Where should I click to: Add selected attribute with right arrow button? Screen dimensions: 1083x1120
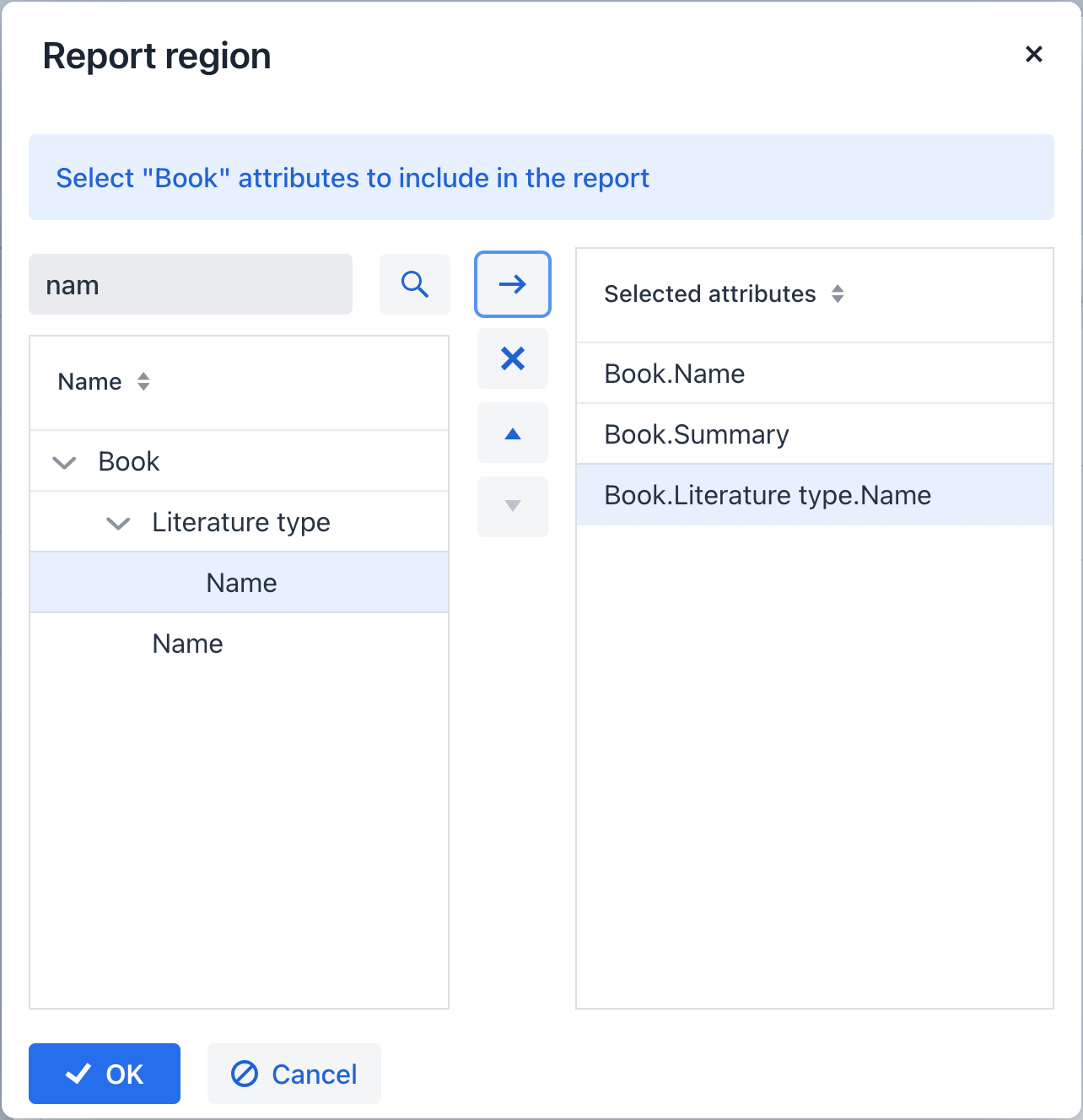click(x=513, y=284)
